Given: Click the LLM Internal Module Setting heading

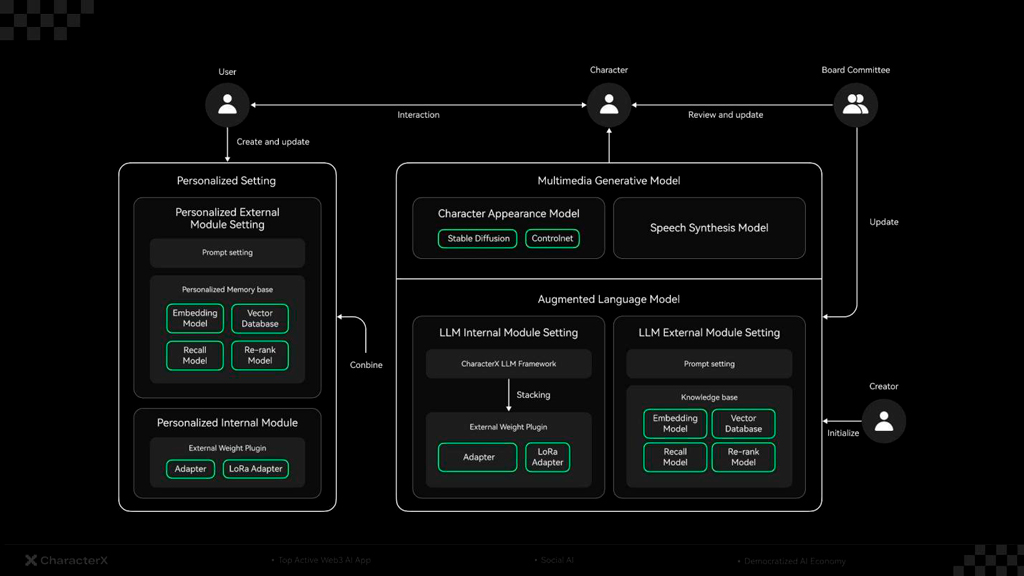Looking at the screenshot, I should pos(509,332).
